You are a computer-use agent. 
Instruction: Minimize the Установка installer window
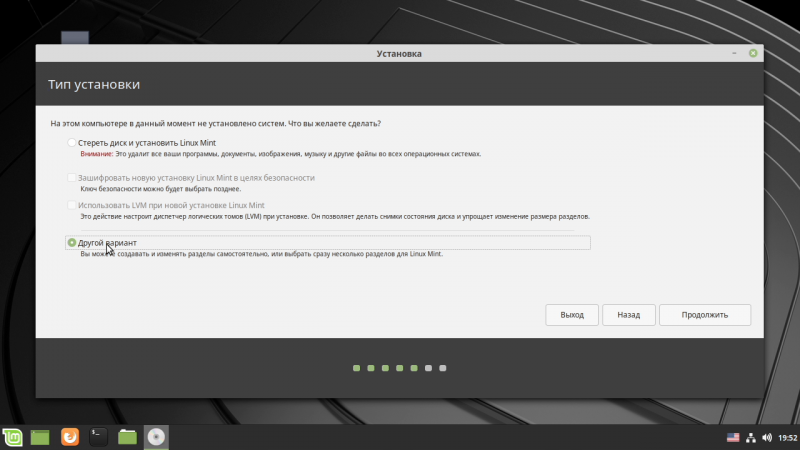point(734,53)
